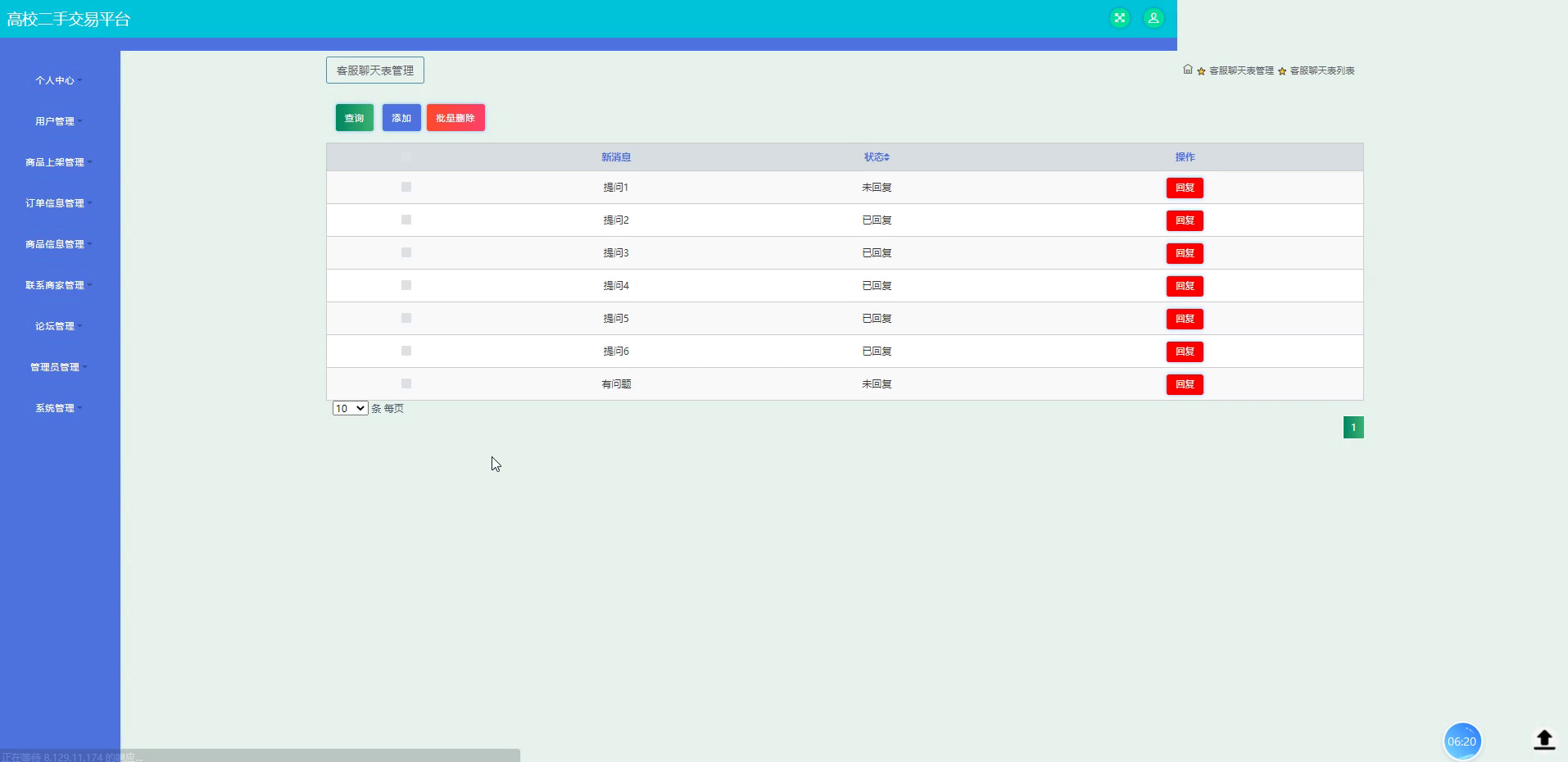
Task: Click 回复 button for 提问1
Action: 1185,188
